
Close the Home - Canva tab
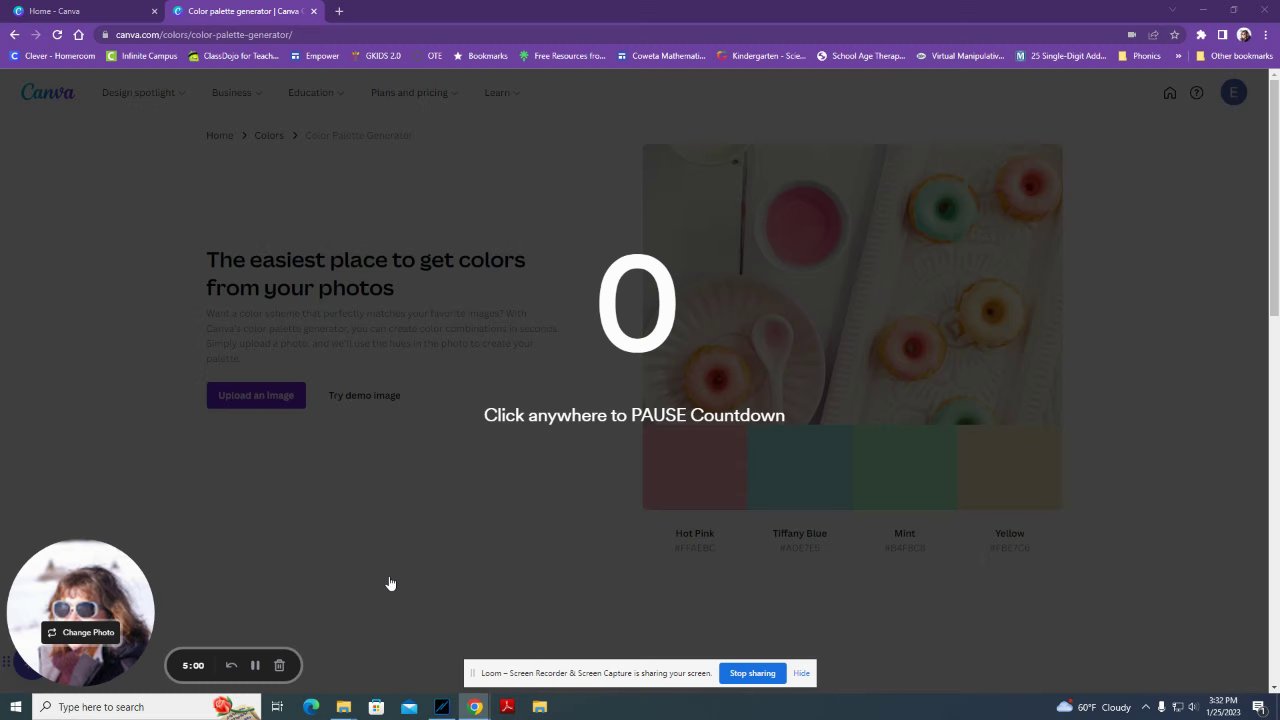click(154, 11)
